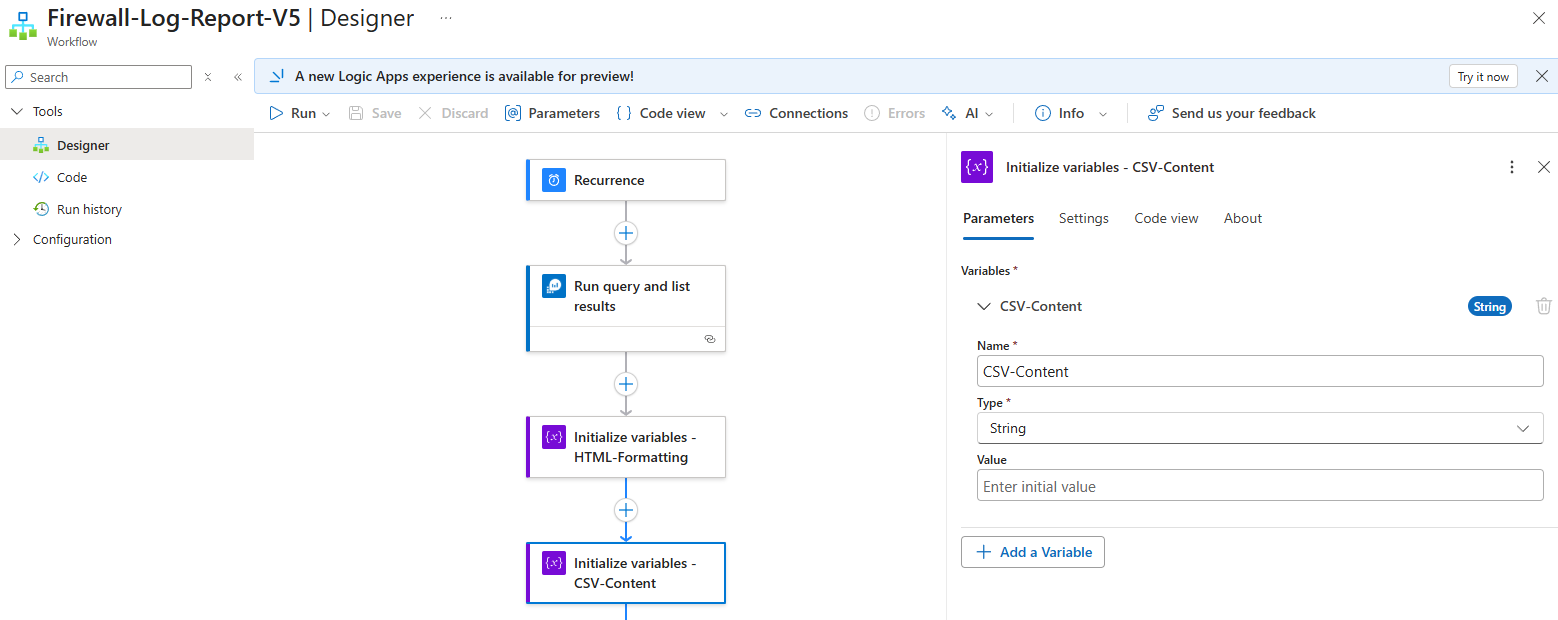
Task: Open Run history in the sidebar
Action: pyautogui.click(x=89, y=209)
